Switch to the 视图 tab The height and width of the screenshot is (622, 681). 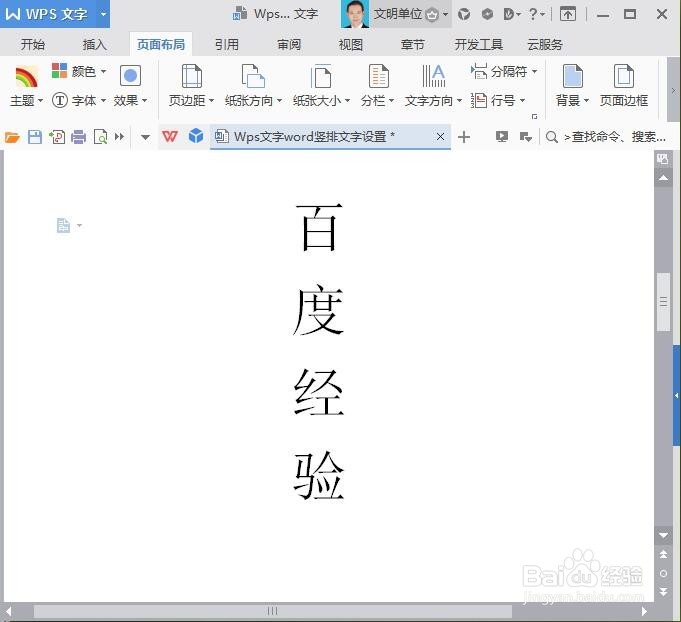(x=350, y=44)
